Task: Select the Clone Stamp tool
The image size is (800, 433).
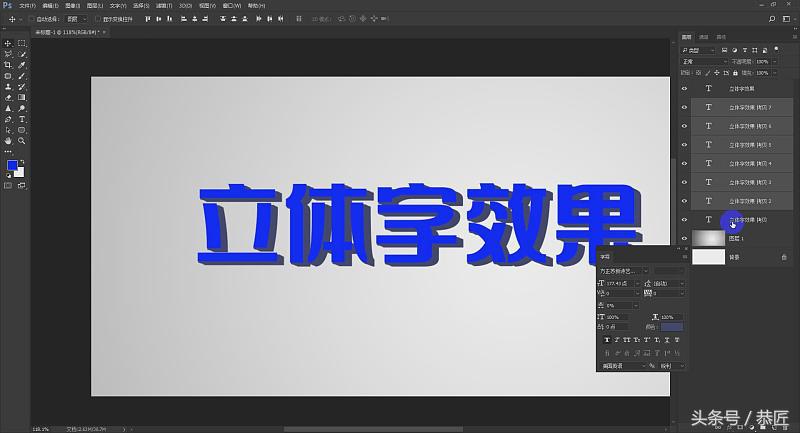Action: pyautogui.click(x=8, y=87)
